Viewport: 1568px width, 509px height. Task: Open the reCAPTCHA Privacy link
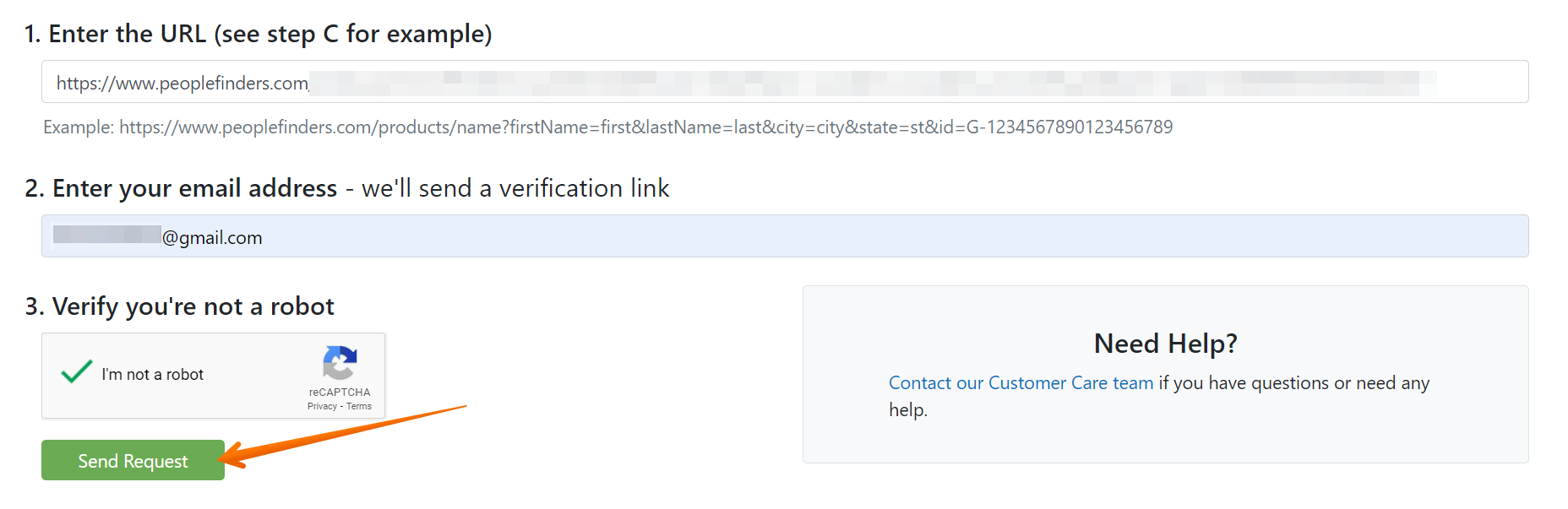click(x=322, y=406)
